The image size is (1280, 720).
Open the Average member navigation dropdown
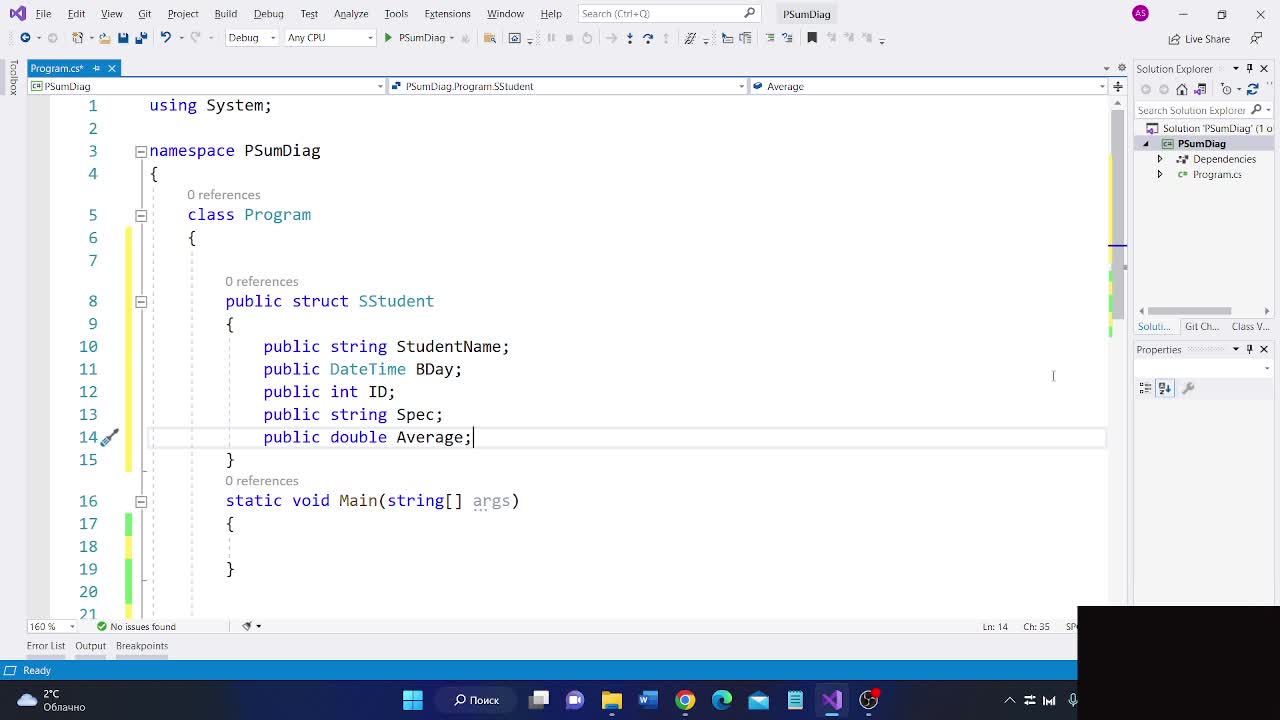(929, 86)
